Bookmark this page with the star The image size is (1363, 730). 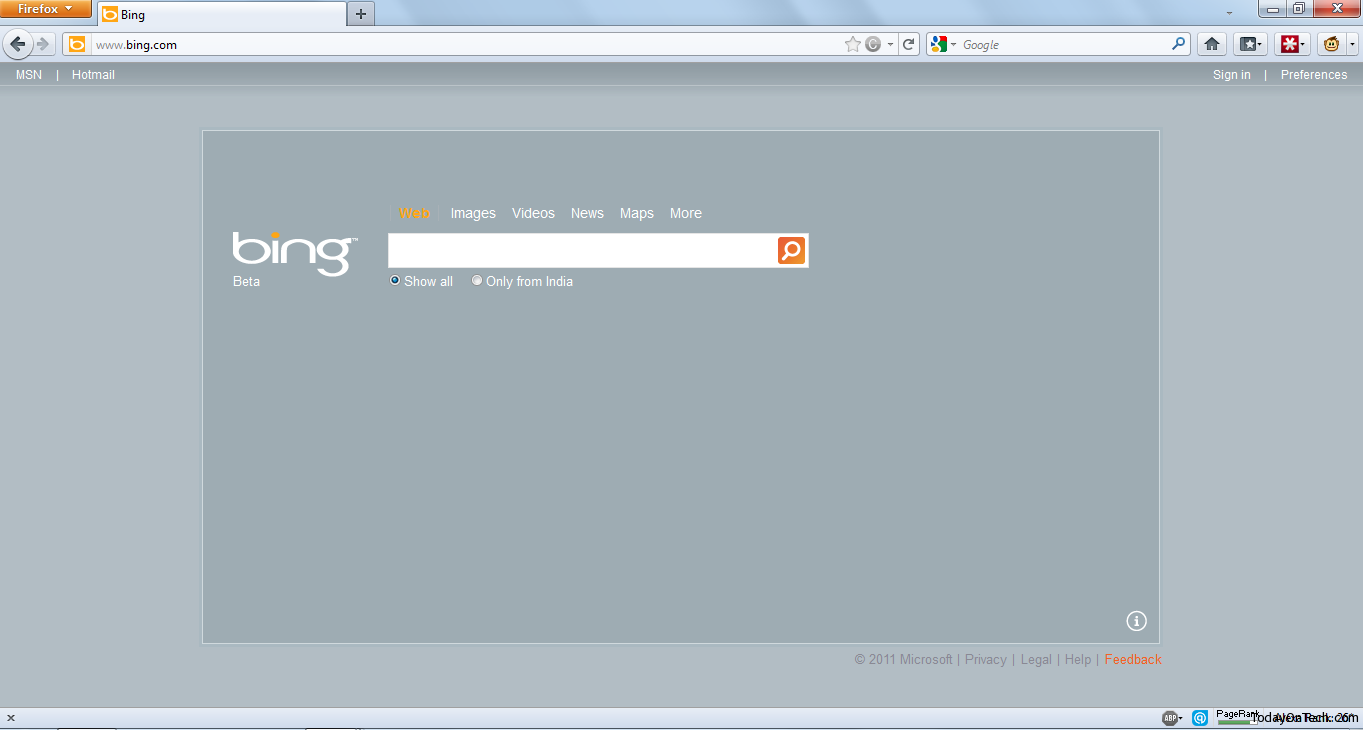tap(852, 44)
